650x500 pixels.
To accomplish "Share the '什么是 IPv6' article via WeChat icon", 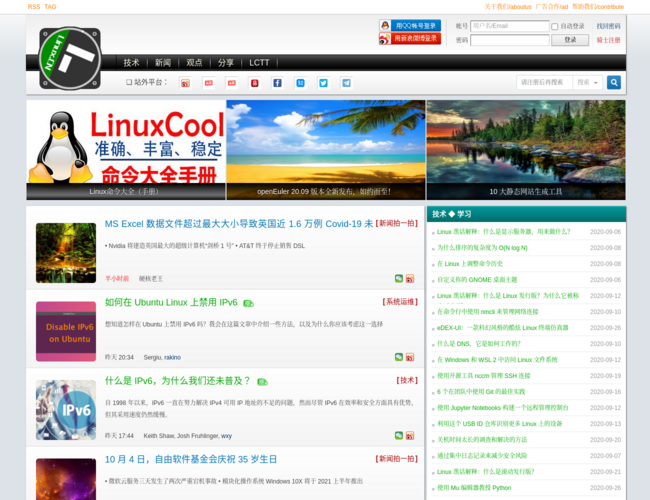I will (399, 435).
